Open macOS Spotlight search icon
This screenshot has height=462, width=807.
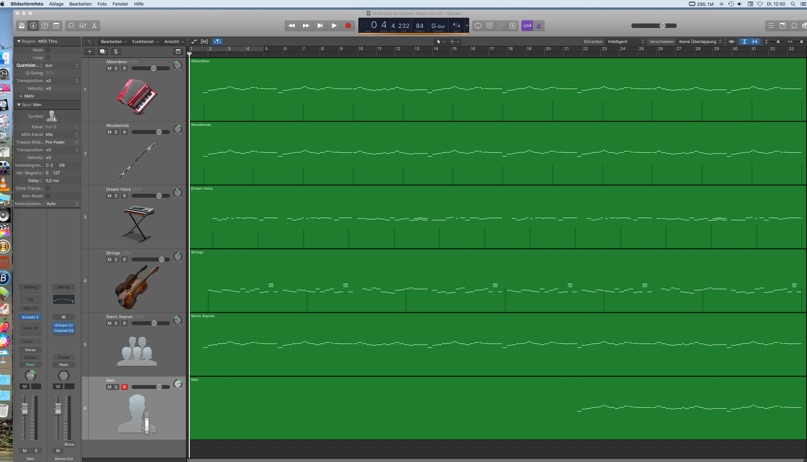pyautogui.click(x=793, y=4)
